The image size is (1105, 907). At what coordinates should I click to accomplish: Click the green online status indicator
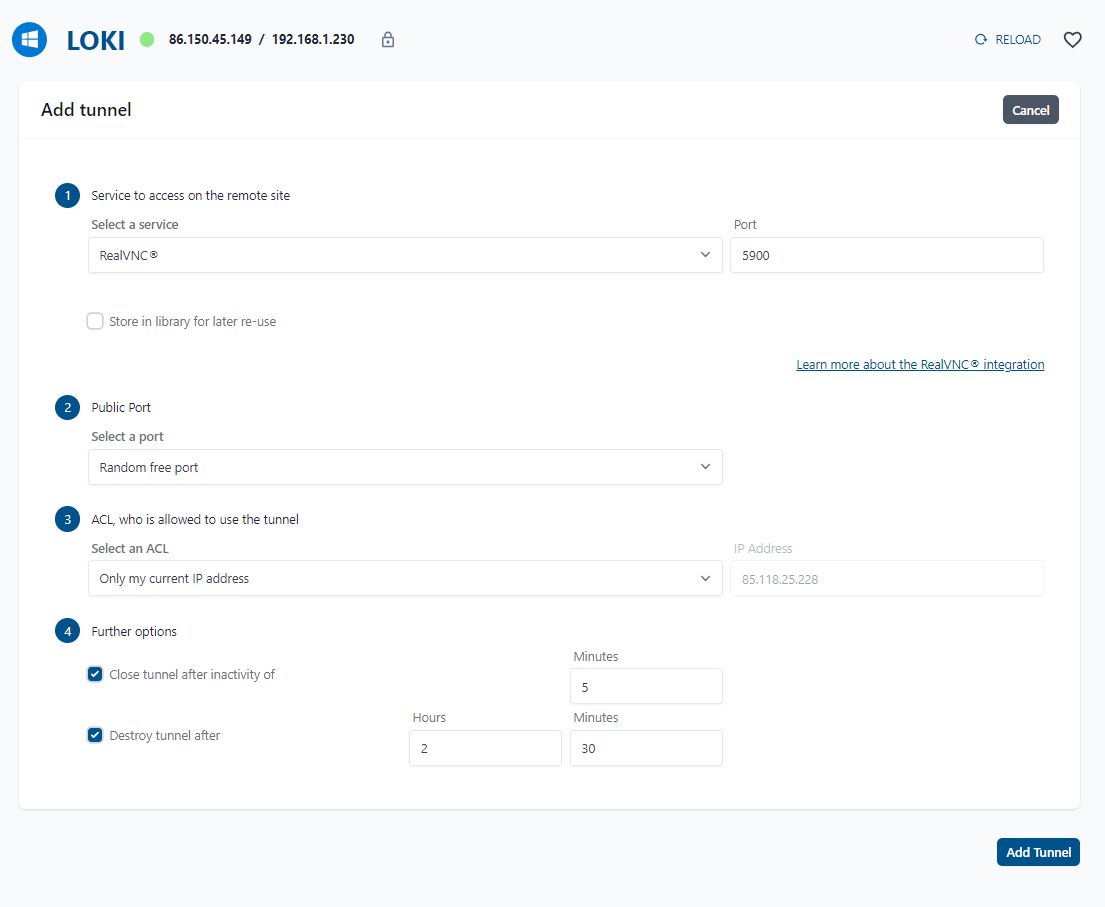point(147,39)
